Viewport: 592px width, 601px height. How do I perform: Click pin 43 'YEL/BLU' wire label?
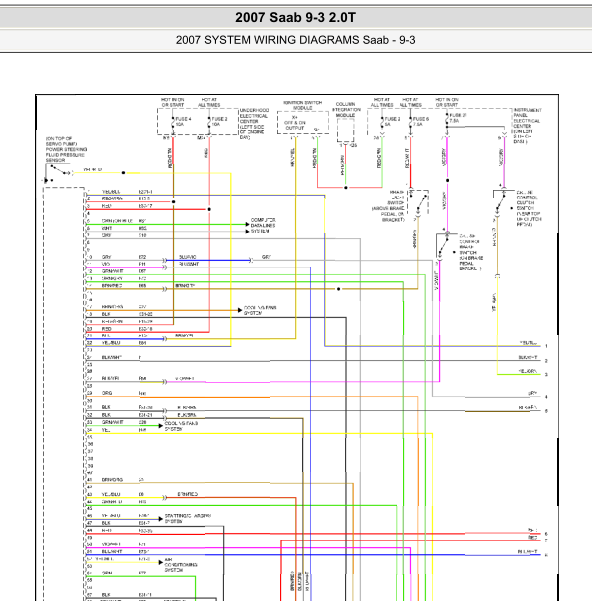point(111,494)
